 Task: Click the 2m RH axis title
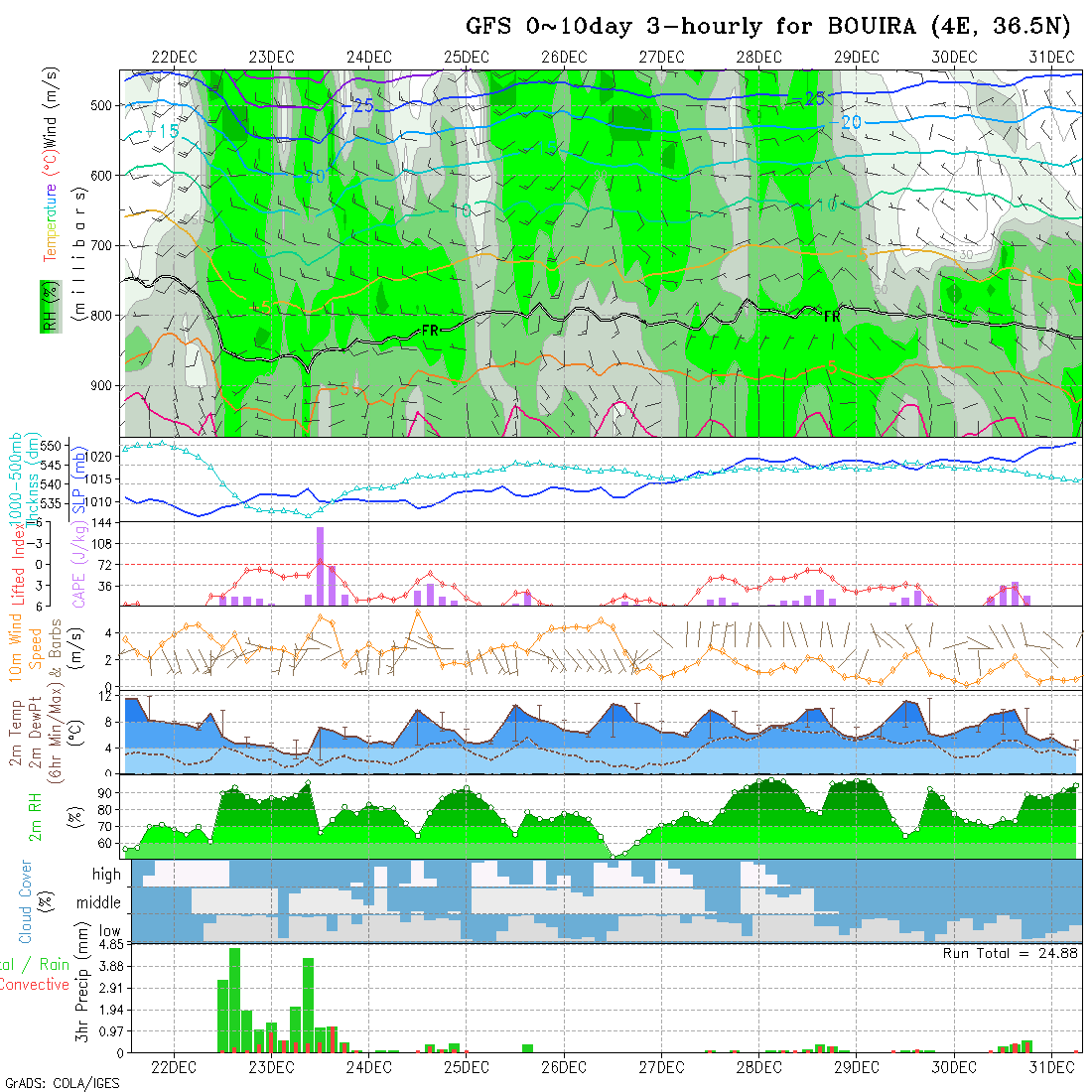(x=37, y=816)
